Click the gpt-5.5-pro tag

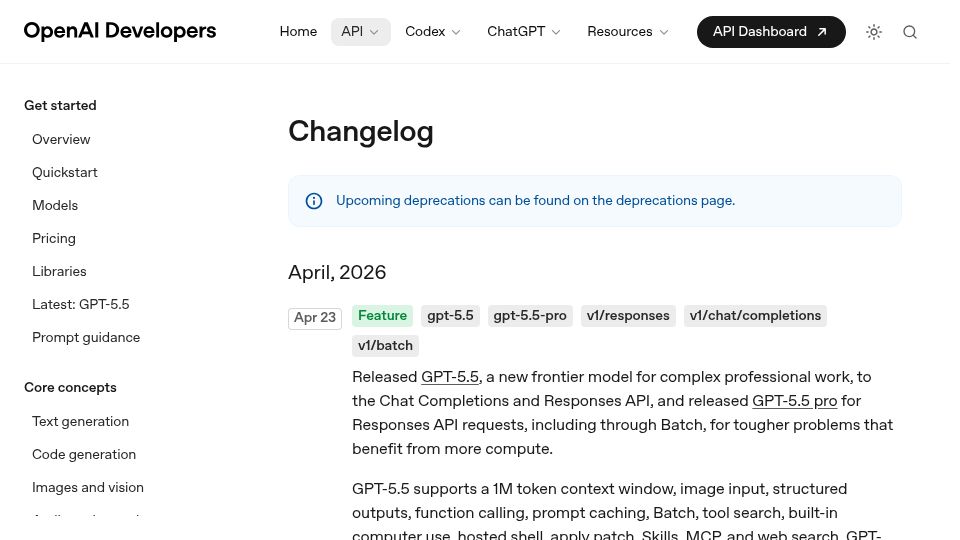point(530,316)
